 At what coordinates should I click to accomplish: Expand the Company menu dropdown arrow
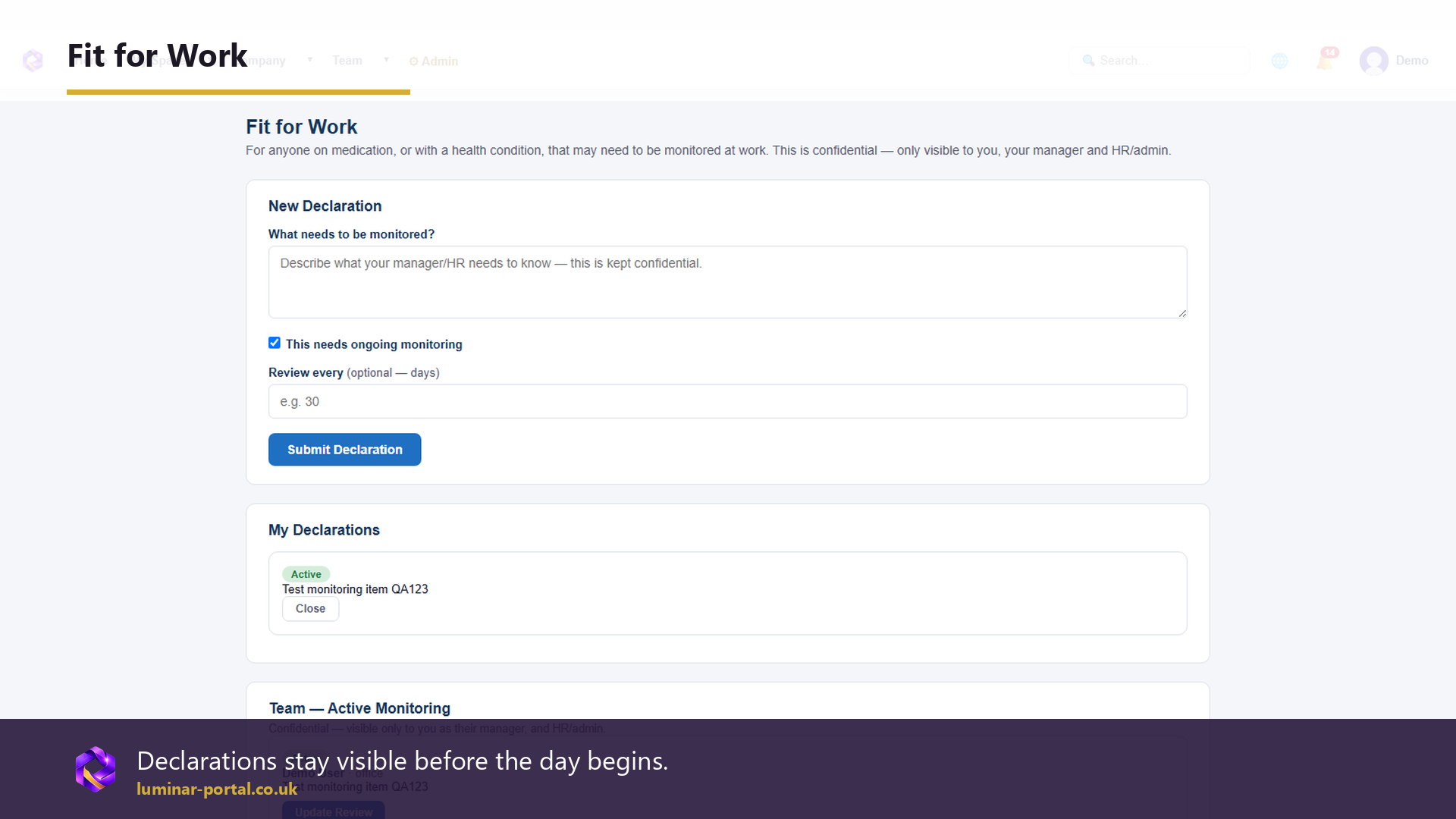309,60
